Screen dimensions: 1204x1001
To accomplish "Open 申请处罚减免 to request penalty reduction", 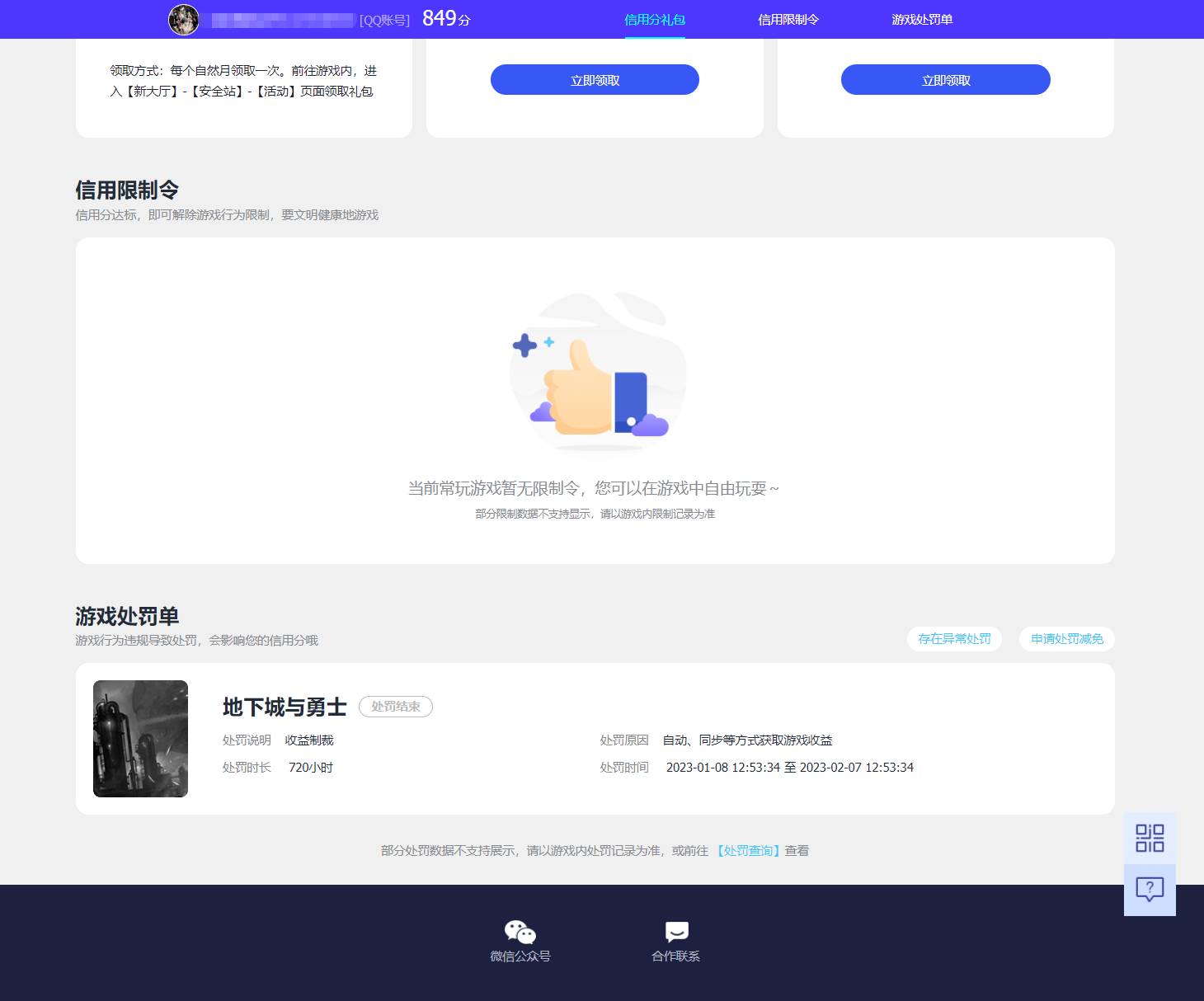I will pyautogui.click(x=1066, y=638).
